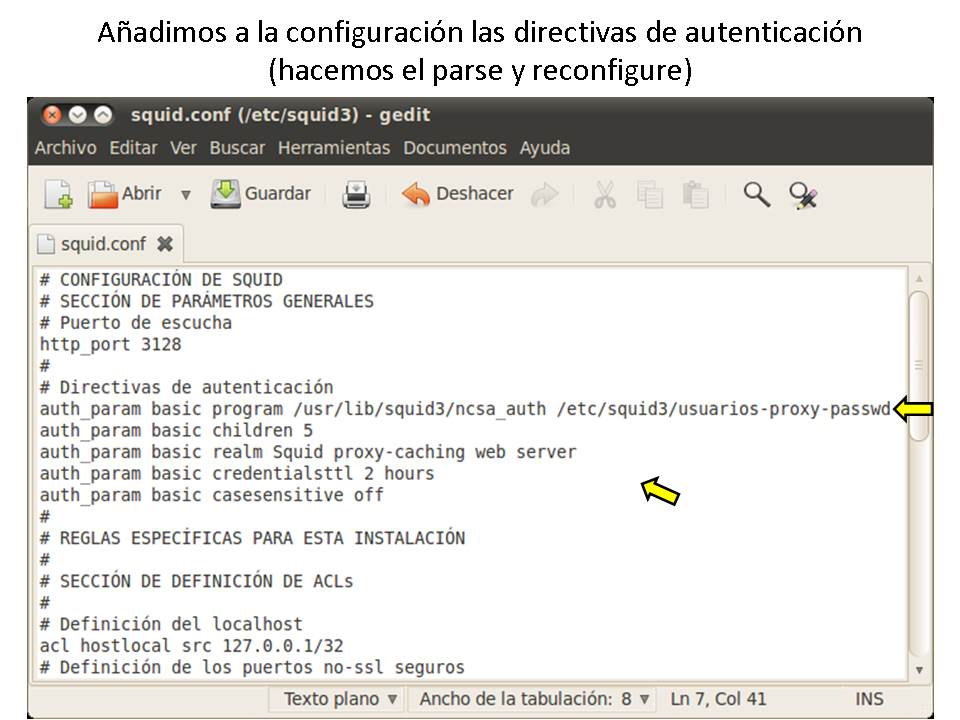Screen dimensions: 960x720
Task: Close the squid.conf tab
Action: coord(165,244)
